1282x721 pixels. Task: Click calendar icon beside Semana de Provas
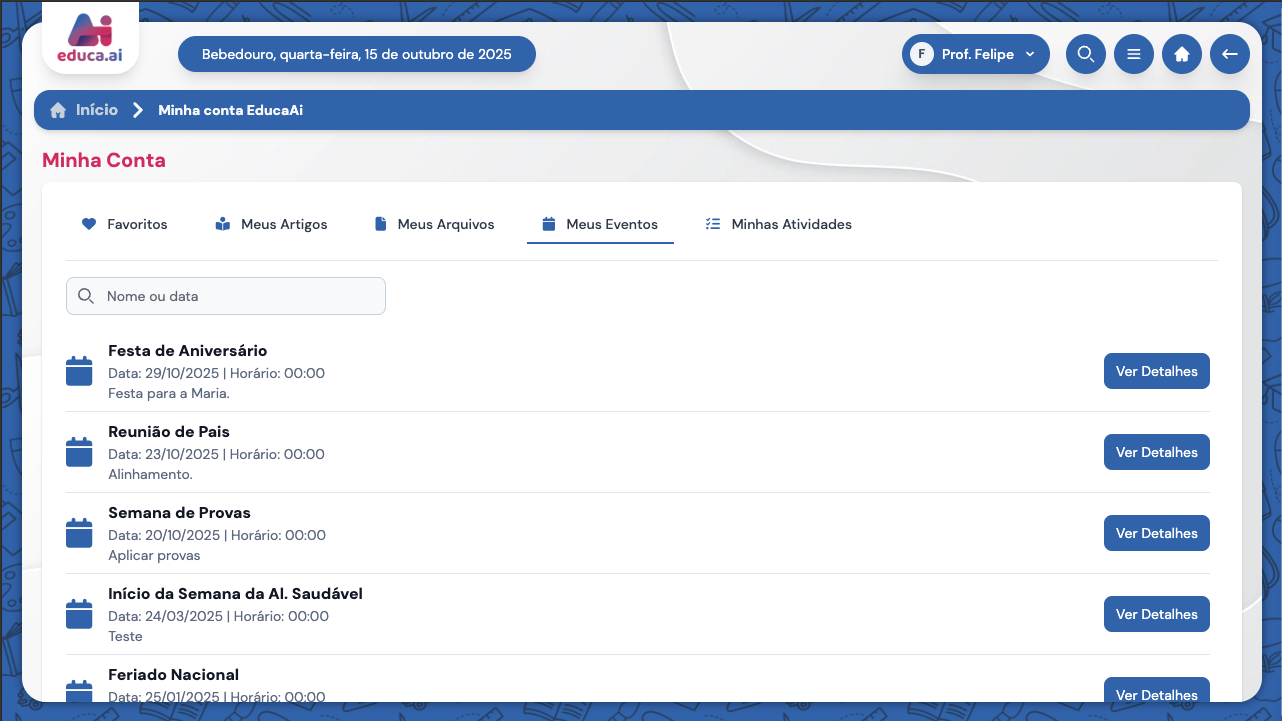[79, 533]
